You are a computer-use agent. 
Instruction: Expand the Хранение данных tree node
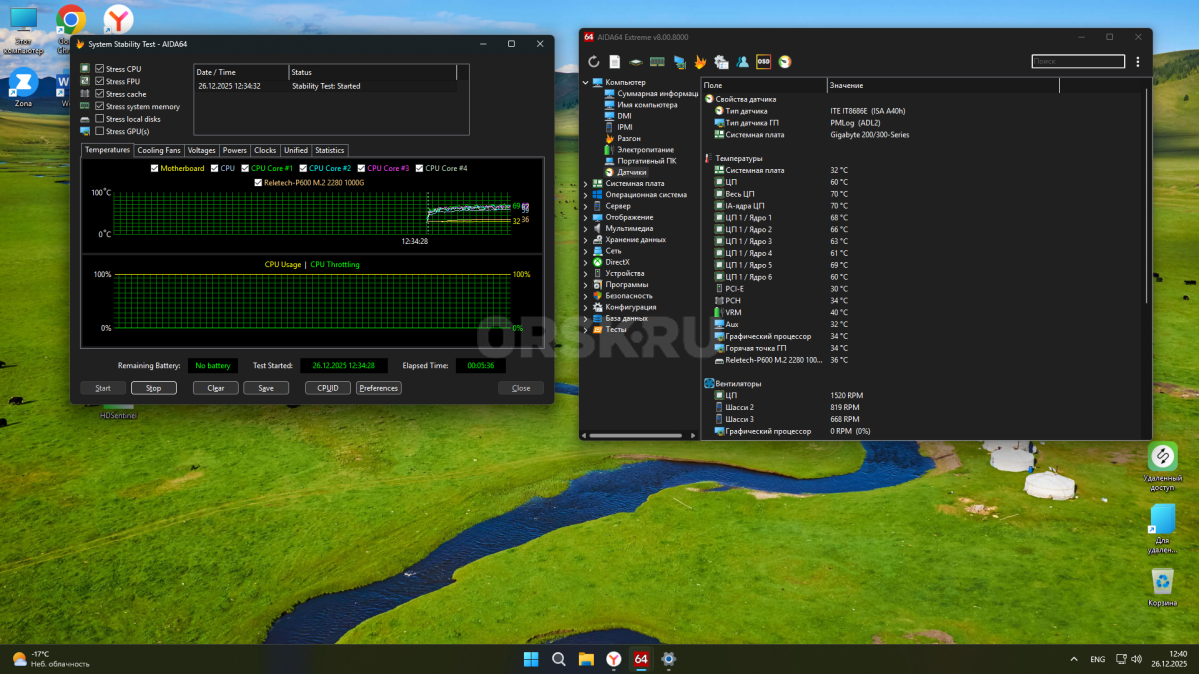coord(586,240)
